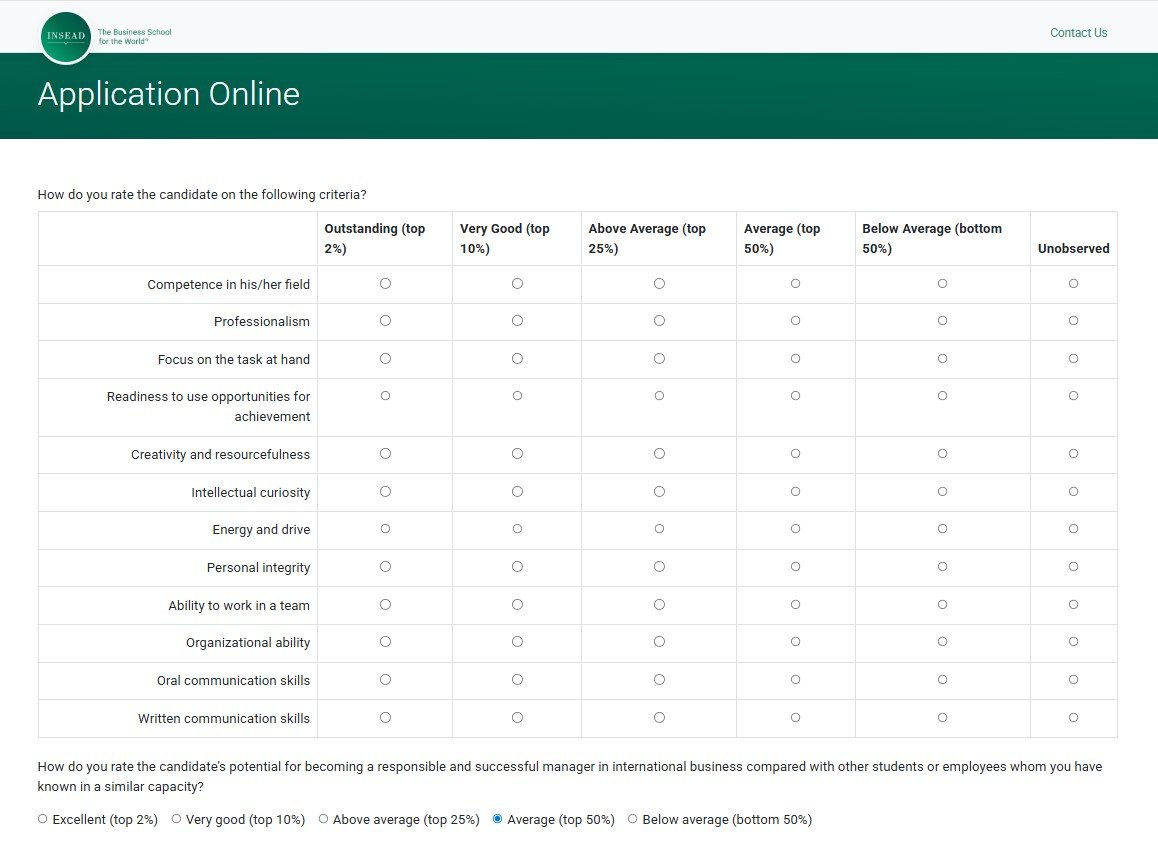Mark Oral communication skills Below Average
1158x856 pixels.
942,679
